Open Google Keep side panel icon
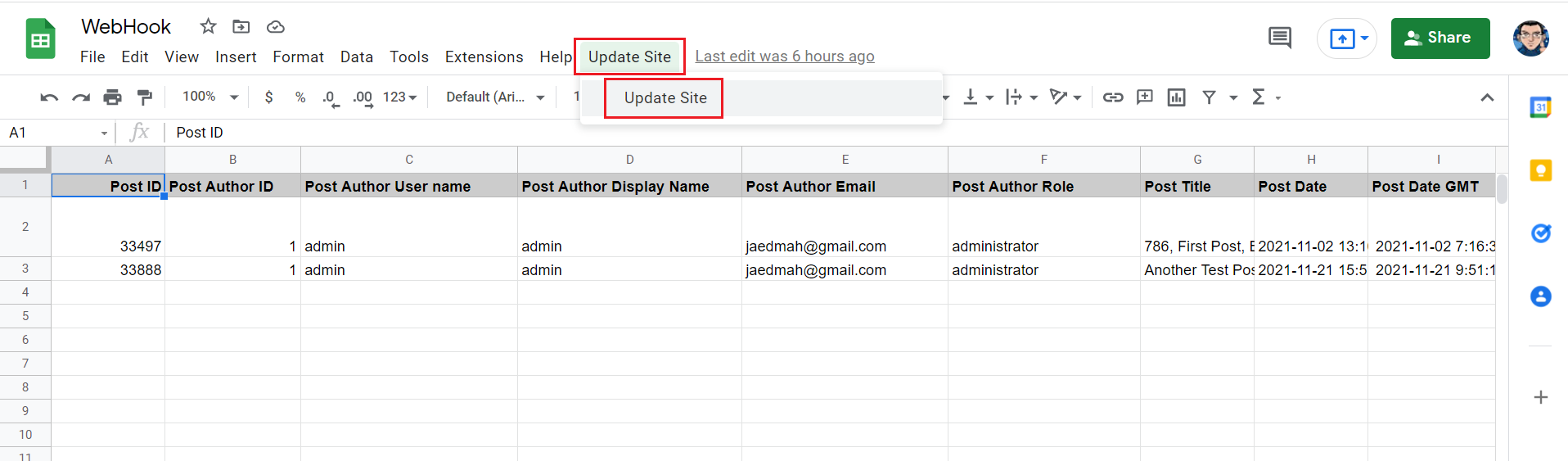The width and height of the screenshot is (1568, 461). (1541, 170)
